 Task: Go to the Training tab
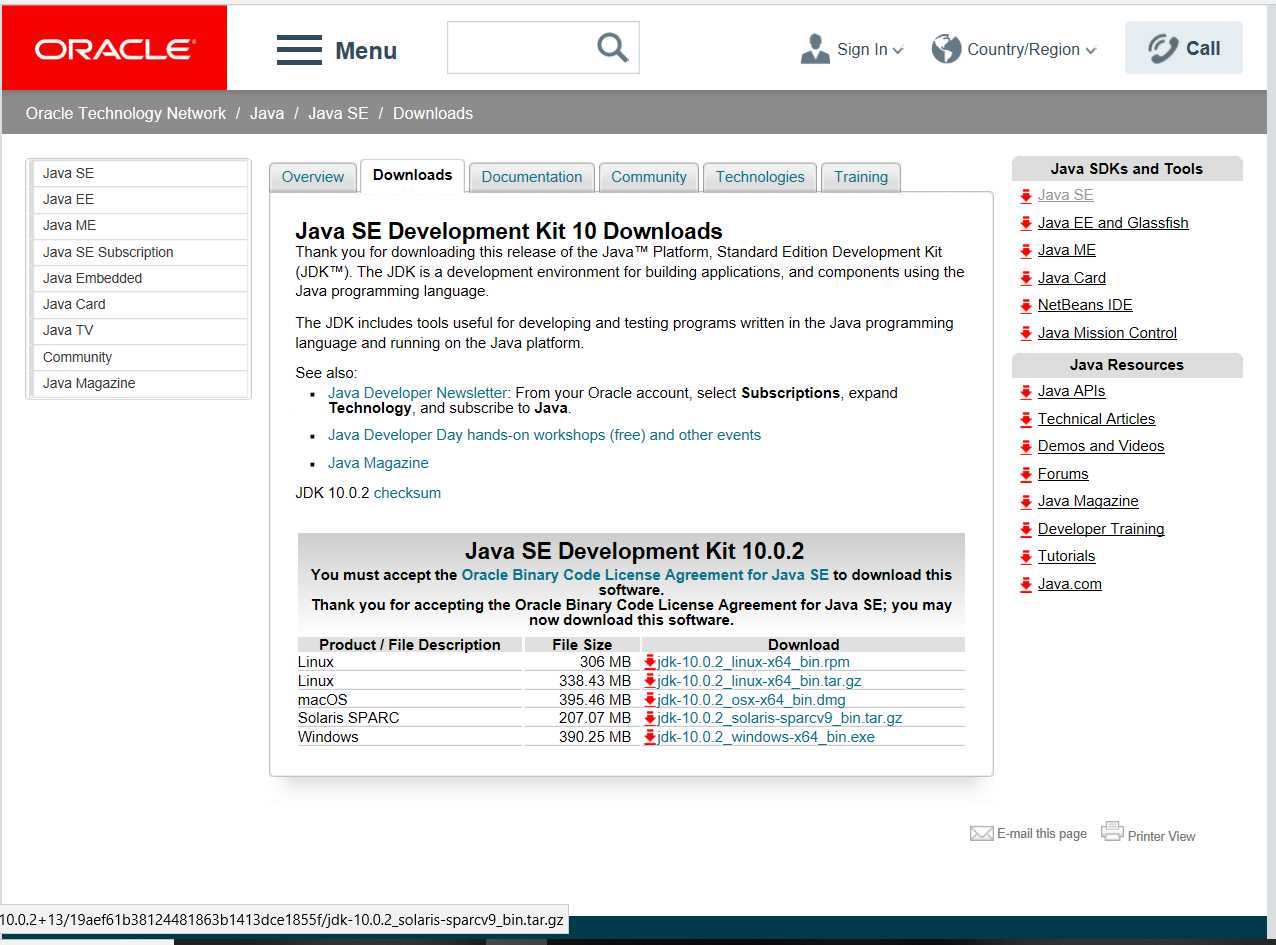pyautogui.click(x=861, y=177)
